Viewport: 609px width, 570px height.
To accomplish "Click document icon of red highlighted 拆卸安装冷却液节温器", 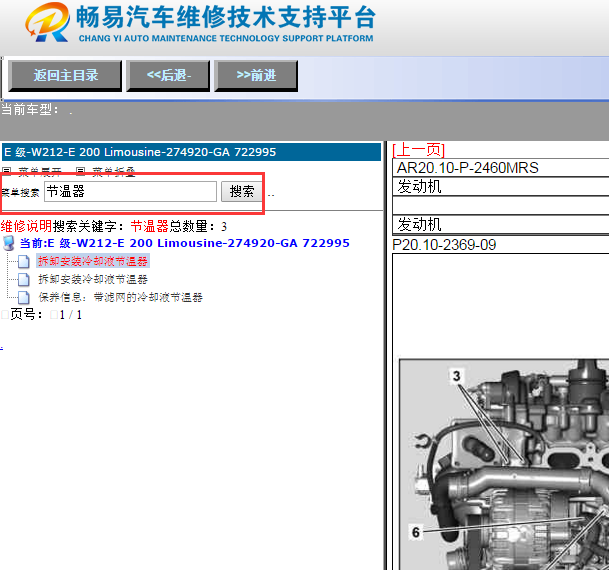I will tap(24, 261).
